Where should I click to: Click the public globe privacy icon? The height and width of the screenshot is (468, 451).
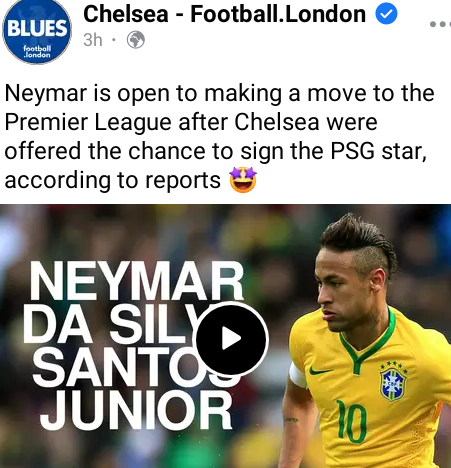tap(136, 40)
